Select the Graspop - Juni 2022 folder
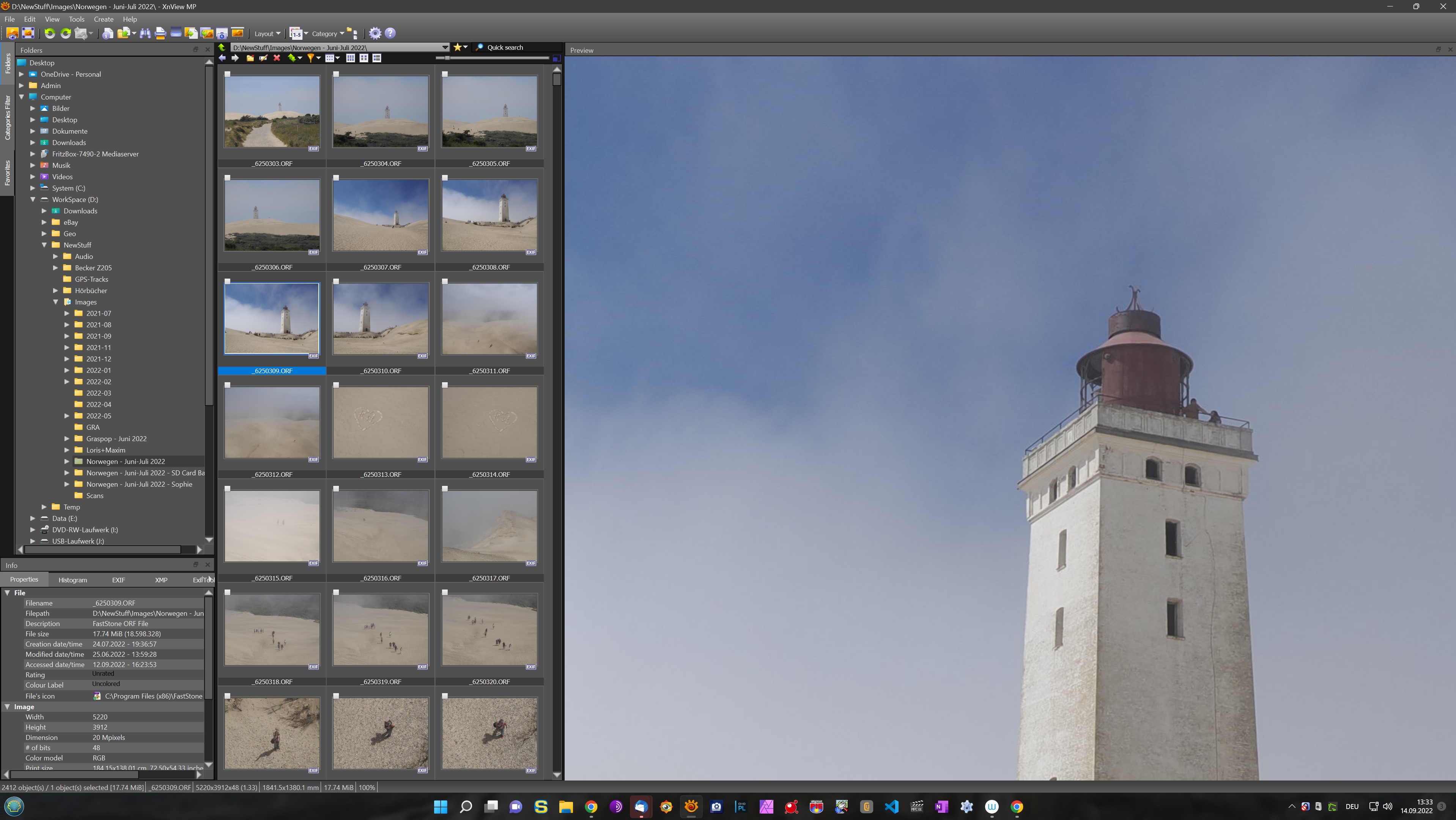The height and width of the screenshot is (820, 1456). point(116,439)
